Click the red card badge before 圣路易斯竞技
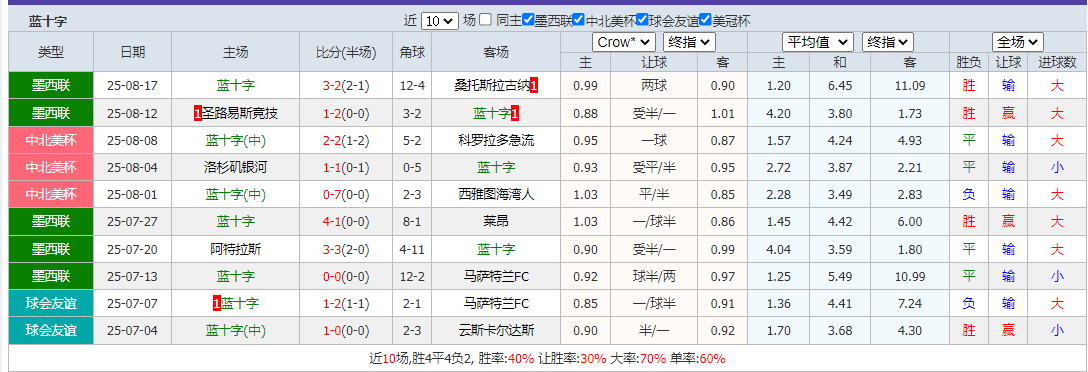 [x=198, y=114]
